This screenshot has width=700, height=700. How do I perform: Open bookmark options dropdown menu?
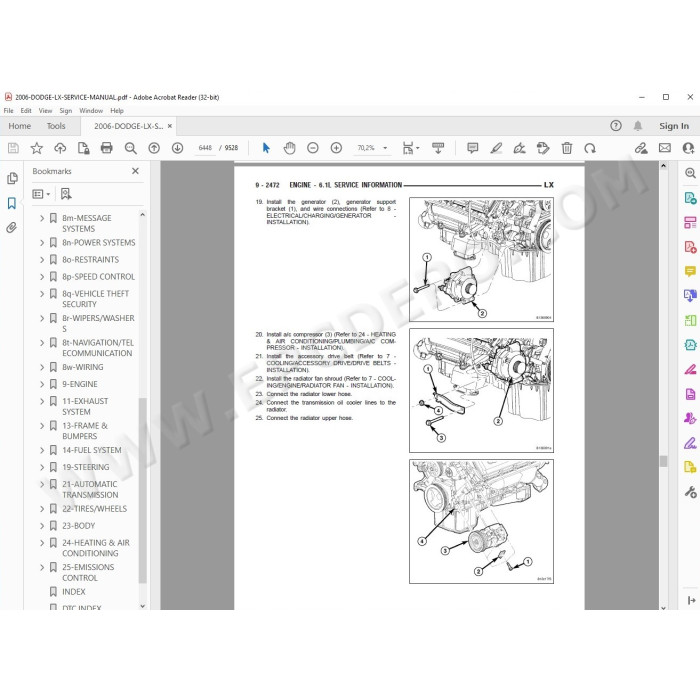41,194
